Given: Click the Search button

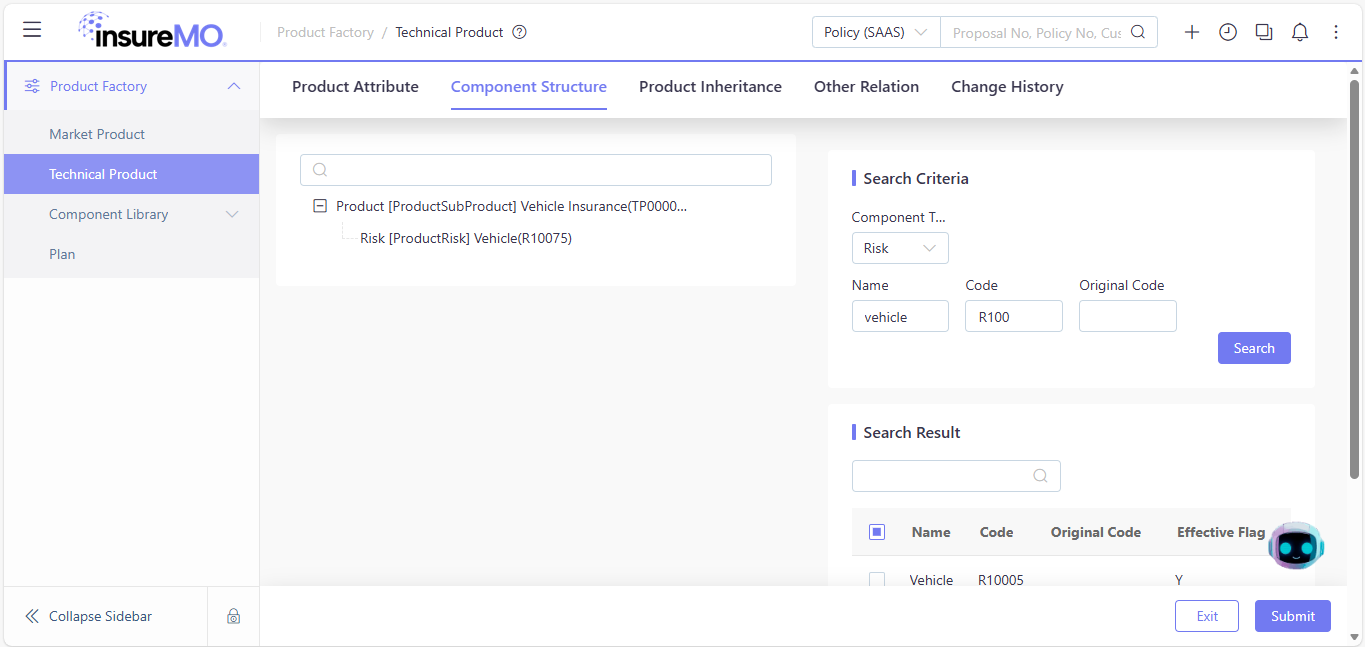Looking at the screenshot, I should [1254, 348].
